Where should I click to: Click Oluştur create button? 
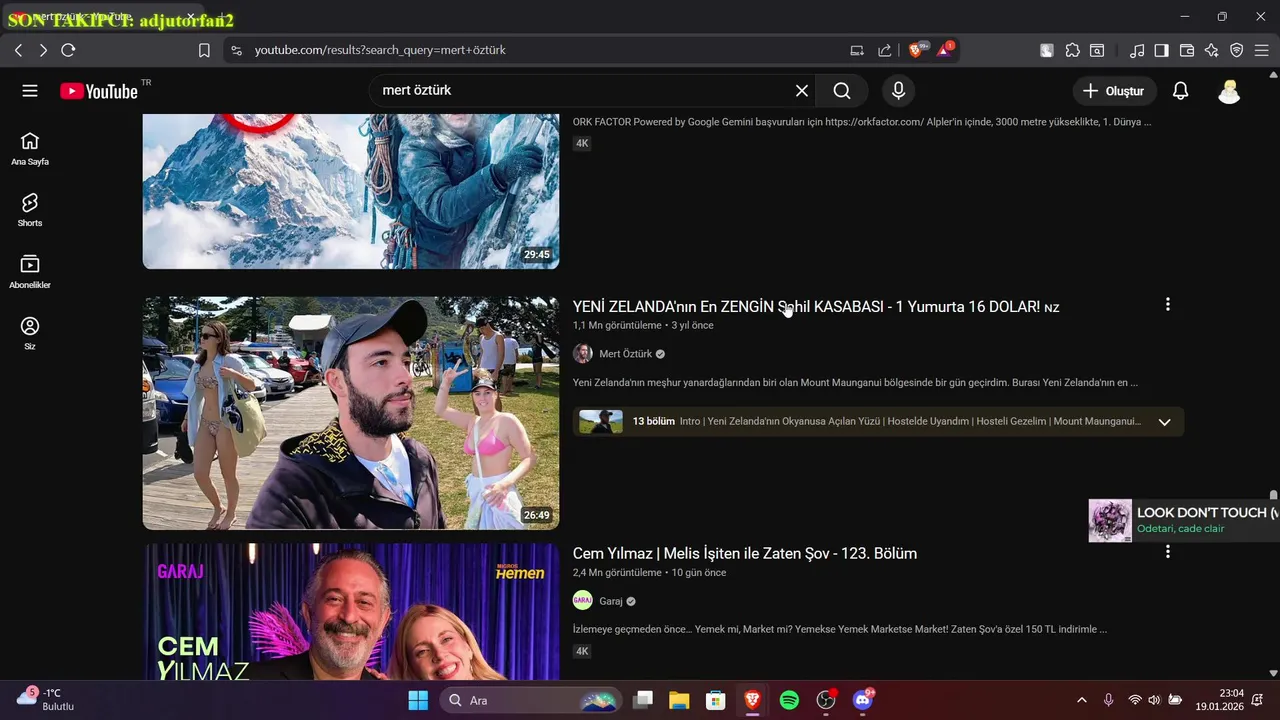[x=1114, y=91]
